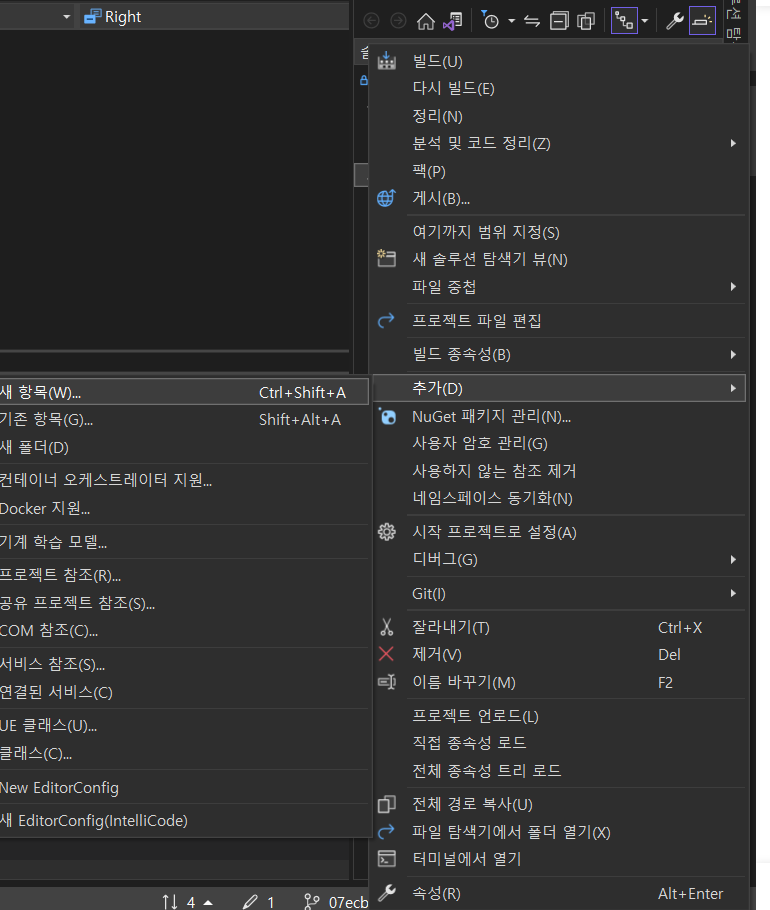The image size is (770, 910).
Task: Click the pending changes filter clock icon
Action: (490, 20)
